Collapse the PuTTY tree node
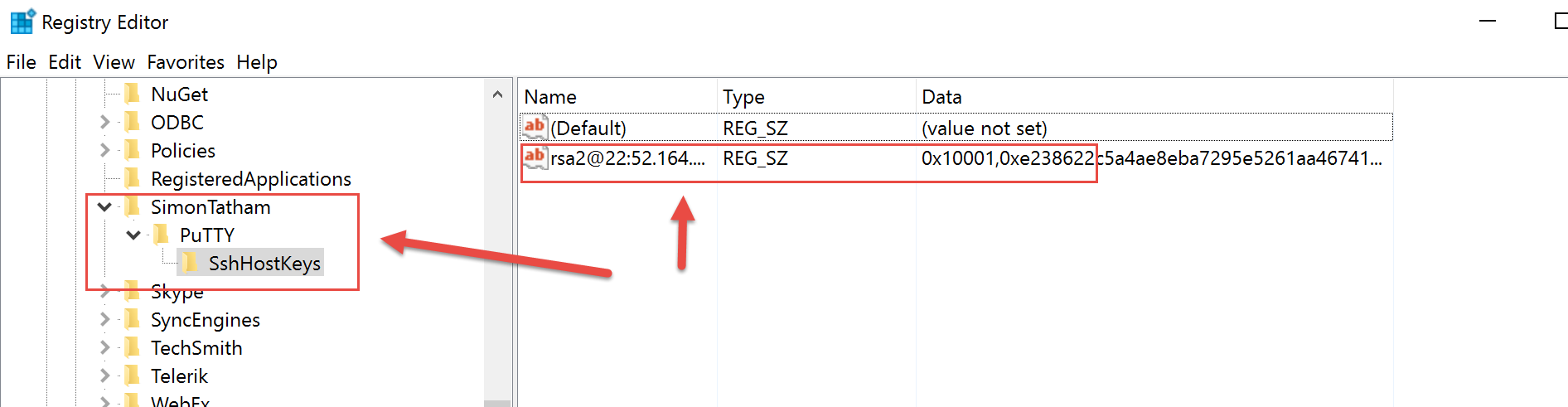 pos(133,235)
